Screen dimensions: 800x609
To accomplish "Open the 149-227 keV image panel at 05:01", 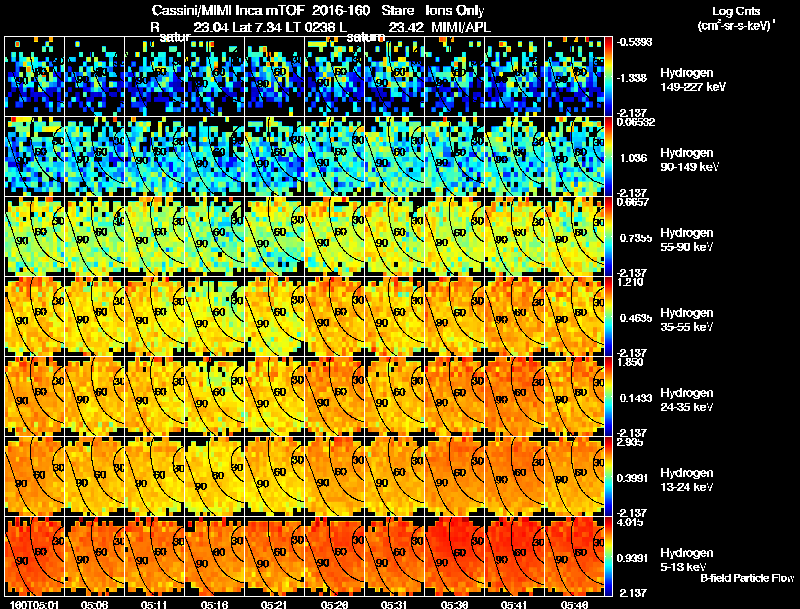I will (x=35, y=76).
